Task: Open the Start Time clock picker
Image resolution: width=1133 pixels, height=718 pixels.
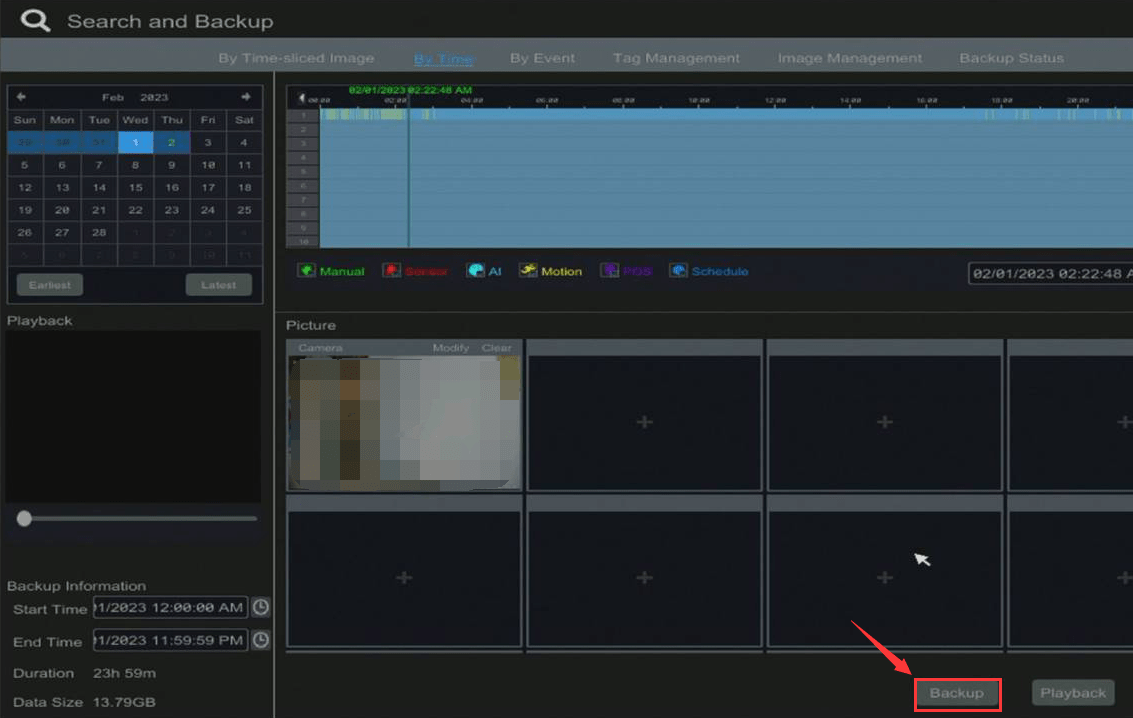Action: (x=261, y=608)
